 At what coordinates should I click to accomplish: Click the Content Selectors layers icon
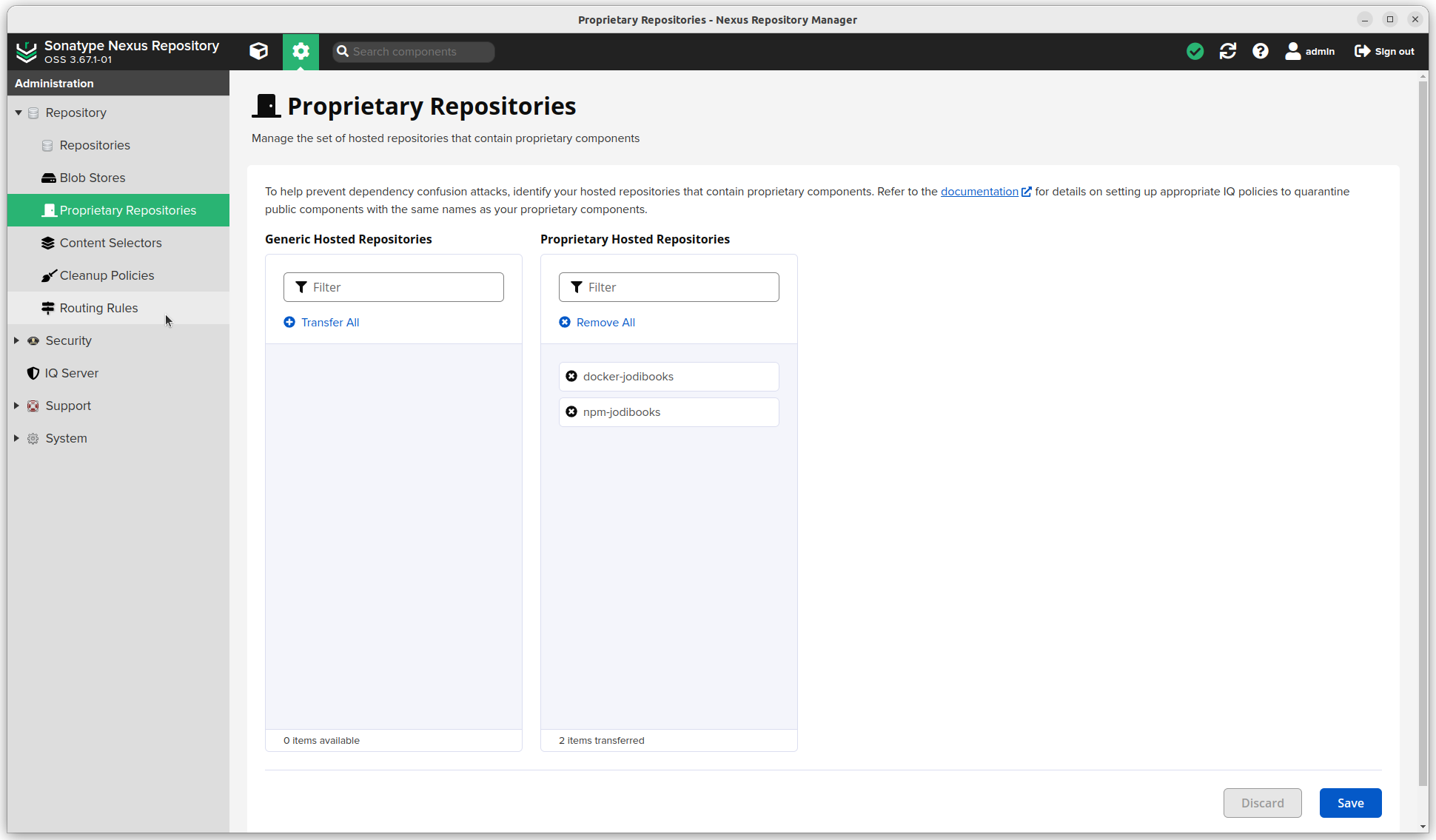(x=48, y=243)
